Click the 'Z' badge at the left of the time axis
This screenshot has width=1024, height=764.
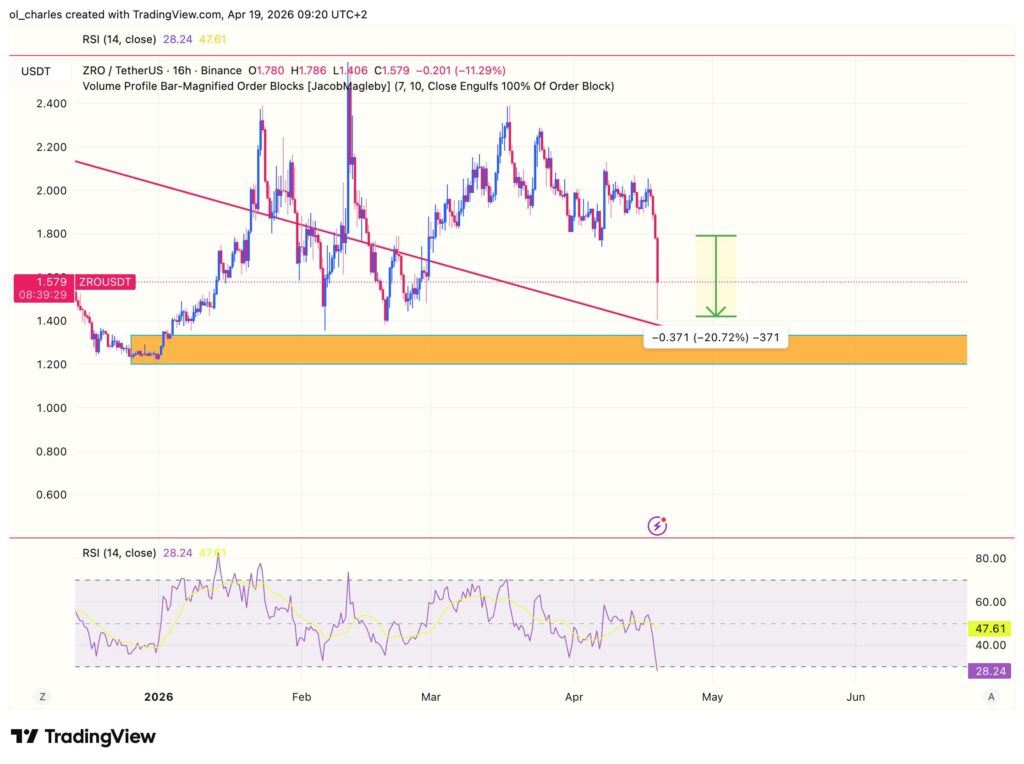42,696
